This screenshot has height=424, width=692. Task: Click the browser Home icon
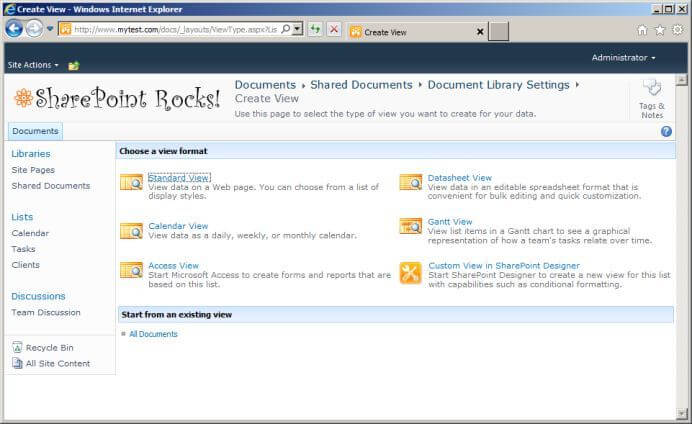point(642,30)
